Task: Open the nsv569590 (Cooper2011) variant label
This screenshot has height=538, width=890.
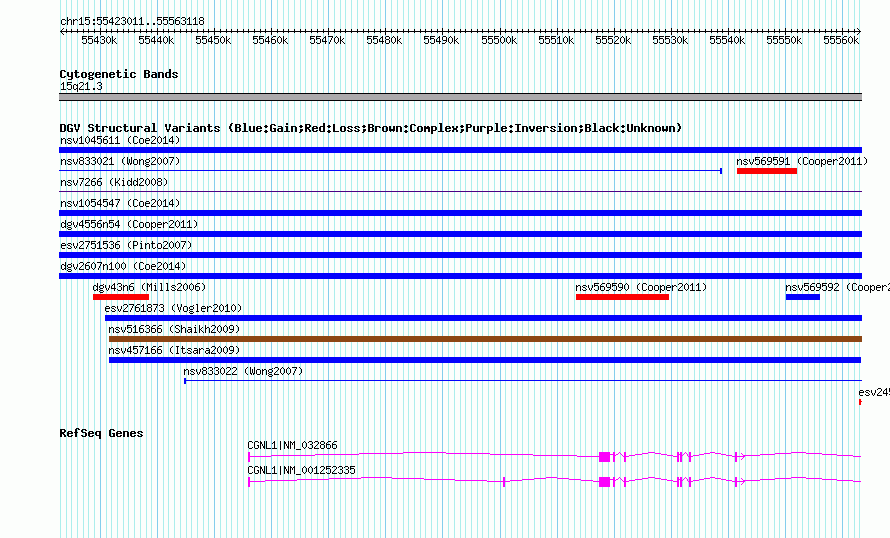Action: (641, 287)
